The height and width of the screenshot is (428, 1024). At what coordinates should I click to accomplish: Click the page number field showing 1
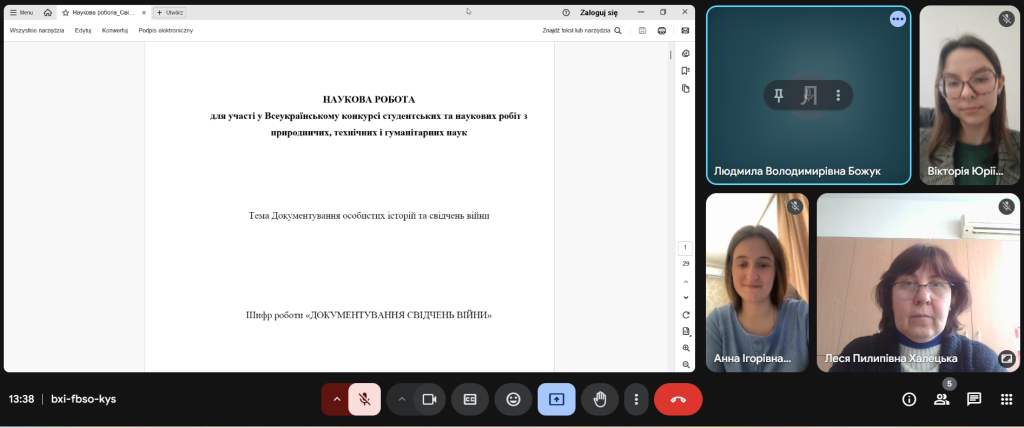click(x=686, y=247)
